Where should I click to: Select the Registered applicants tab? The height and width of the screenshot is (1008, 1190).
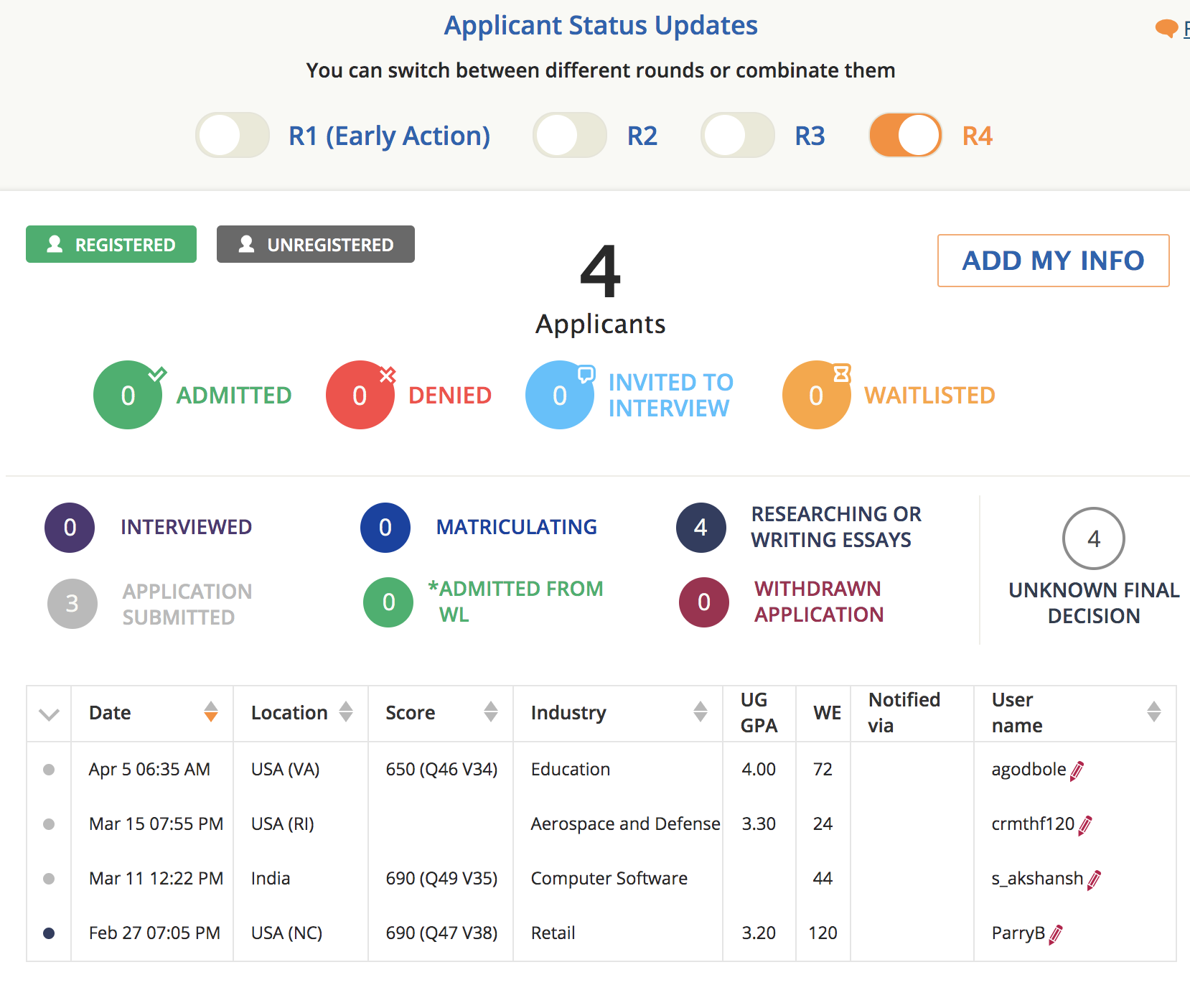coord(111,244)
